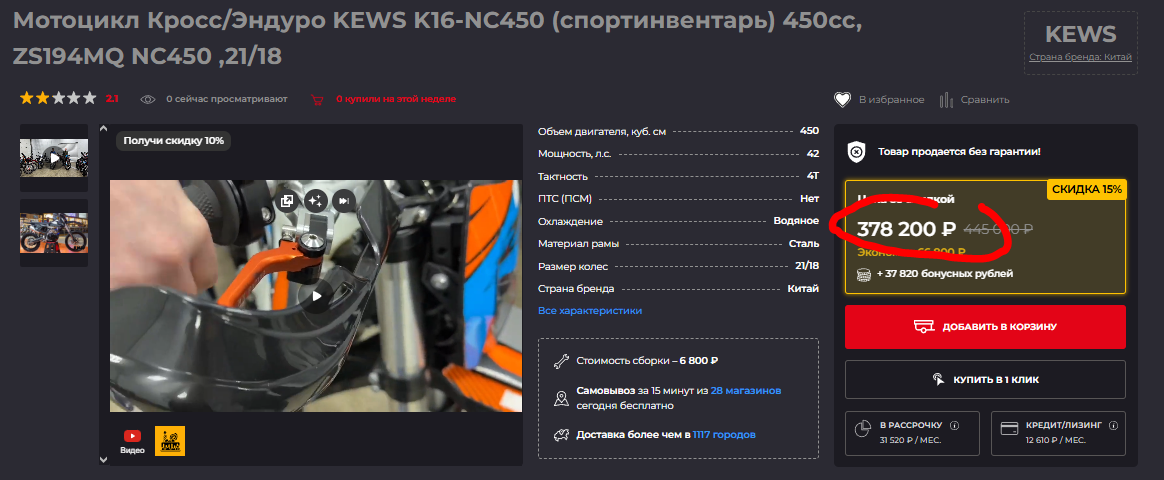1164x480 pixels.
Task: Open the YouTube Видео icon
Action: click(x=132, y=441)
